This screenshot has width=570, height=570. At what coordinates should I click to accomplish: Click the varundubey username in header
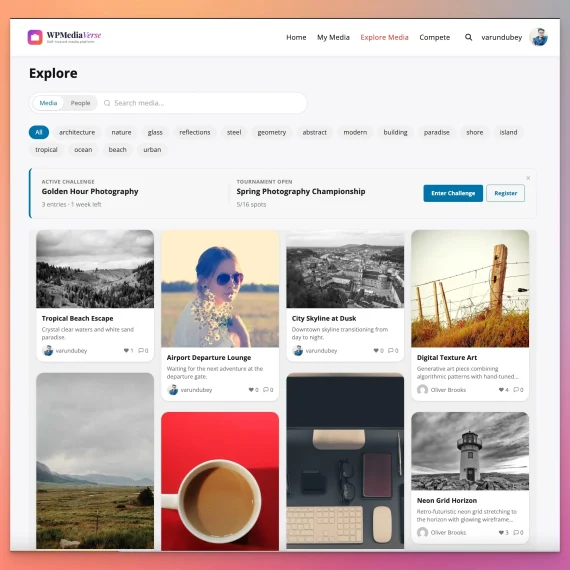pyautogui.click(x=502, y=37)
